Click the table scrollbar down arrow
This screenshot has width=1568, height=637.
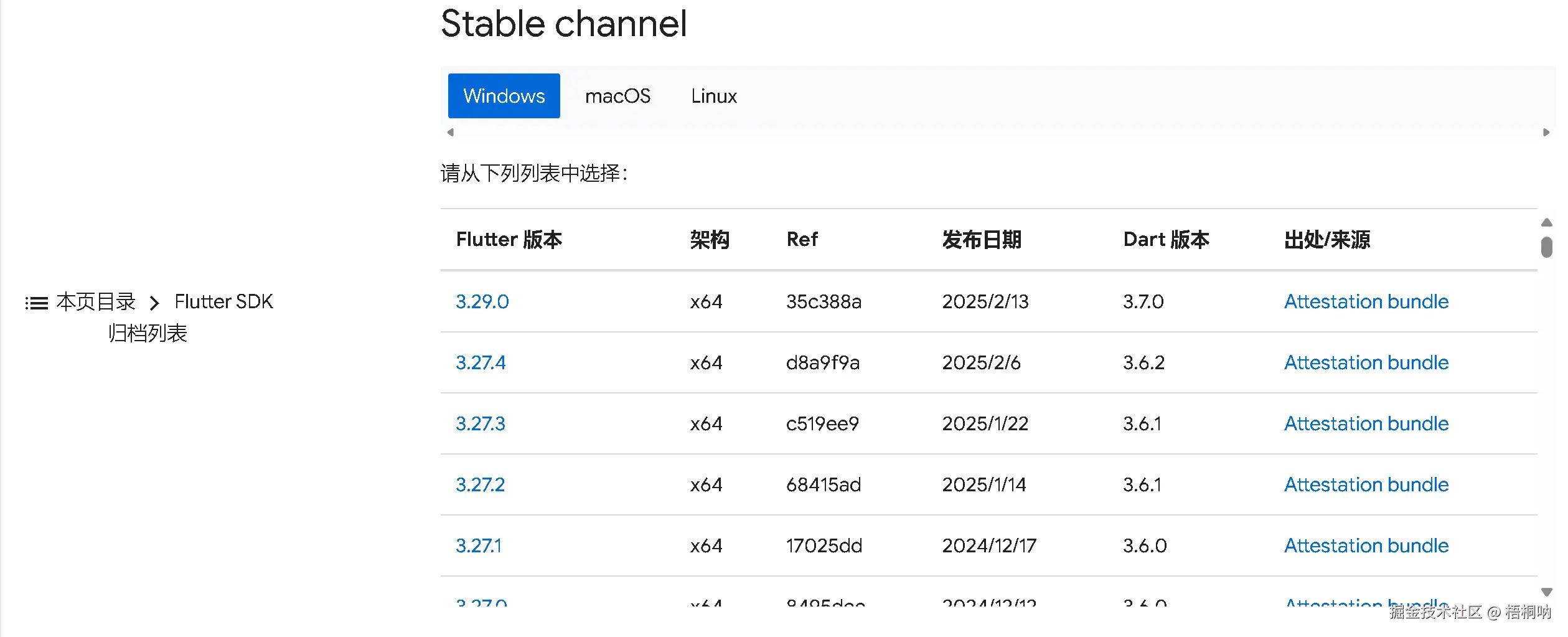pos(1546,592)
